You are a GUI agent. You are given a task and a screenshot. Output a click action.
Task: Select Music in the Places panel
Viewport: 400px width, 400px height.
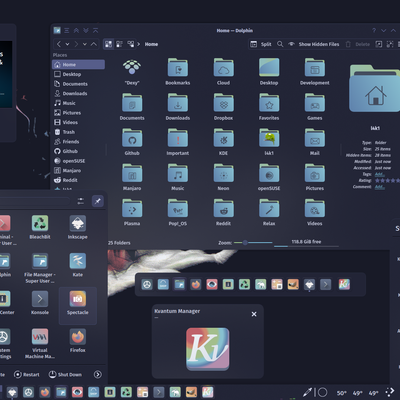(x=79, y=103)
